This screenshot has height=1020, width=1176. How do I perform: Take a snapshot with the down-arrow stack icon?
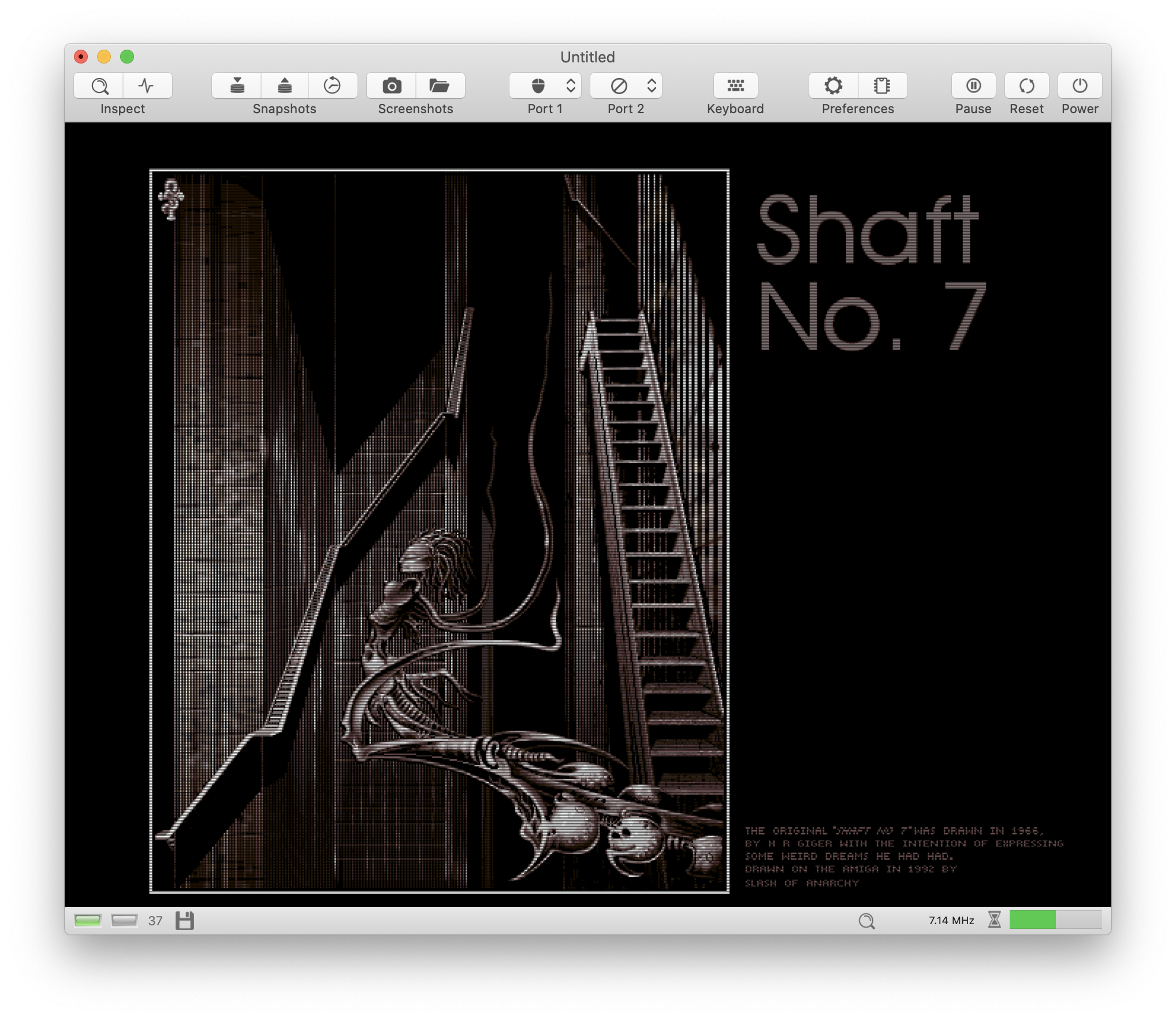237,85
